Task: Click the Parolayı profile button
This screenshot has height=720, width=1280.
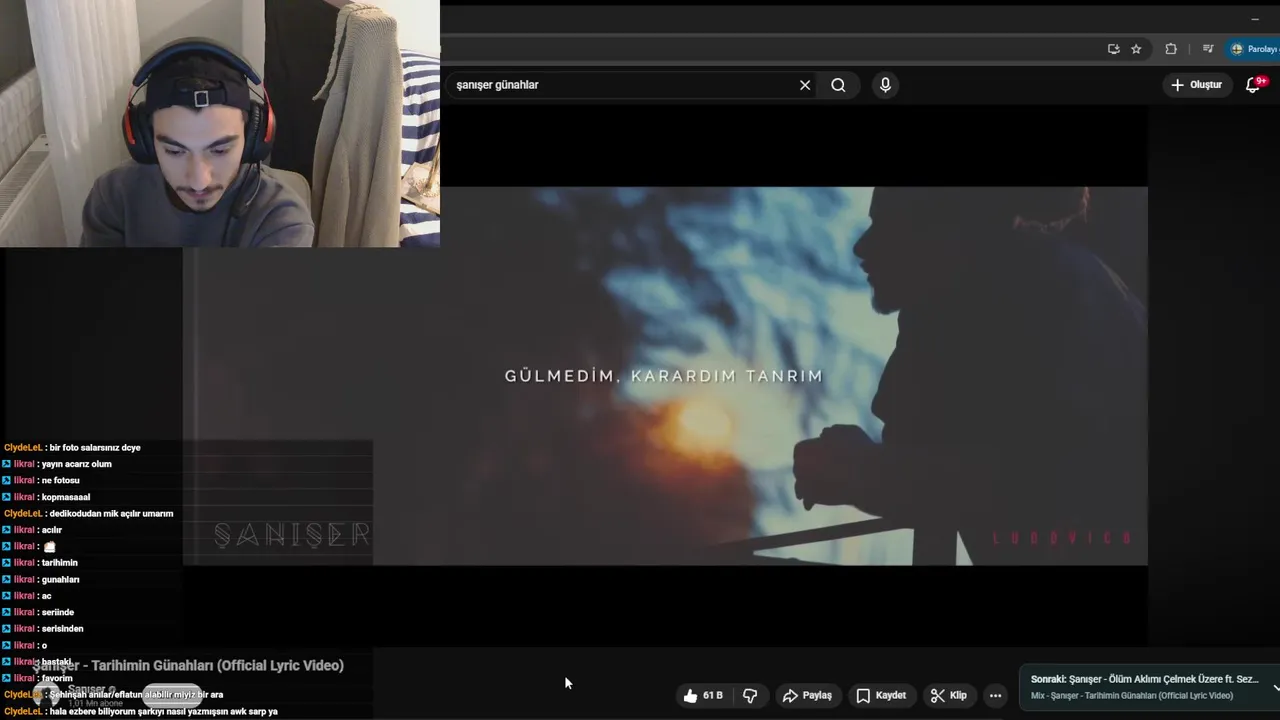Action: click(x=1254, y=49)
